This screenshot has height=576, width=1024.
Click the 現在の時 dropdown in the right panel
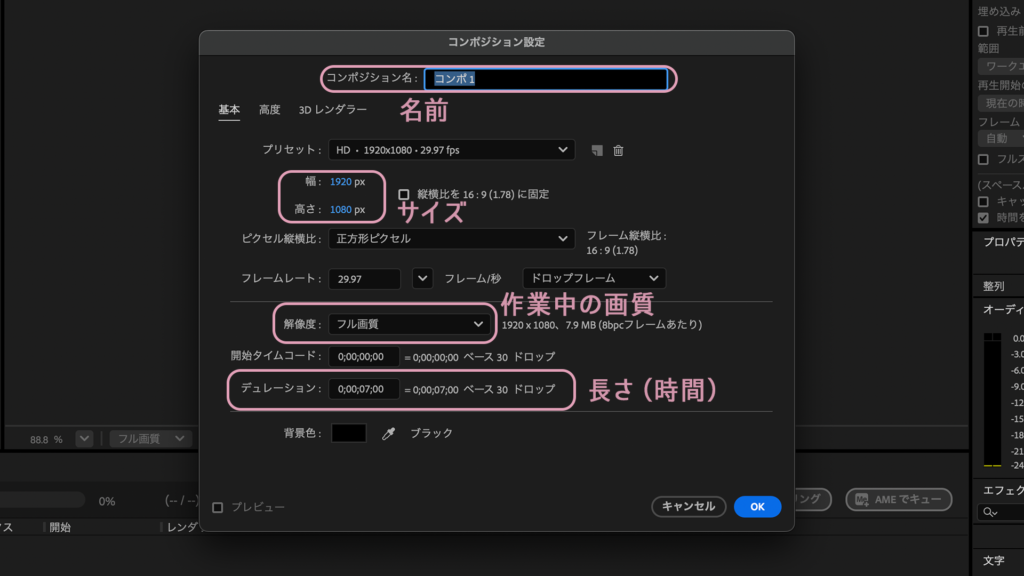pyautogui.click(x=1001, y=103)
